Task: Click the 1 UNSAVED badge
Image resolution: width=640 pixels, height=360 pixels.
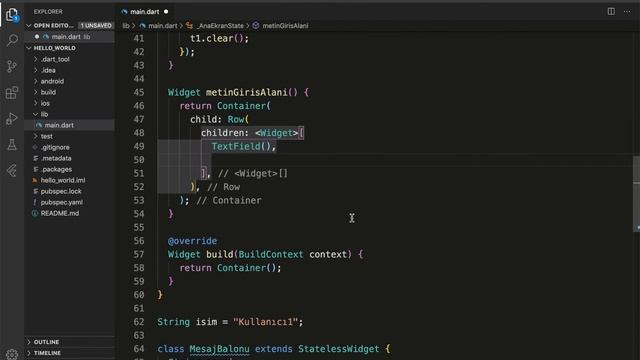Action: click(x=96, y=25)
